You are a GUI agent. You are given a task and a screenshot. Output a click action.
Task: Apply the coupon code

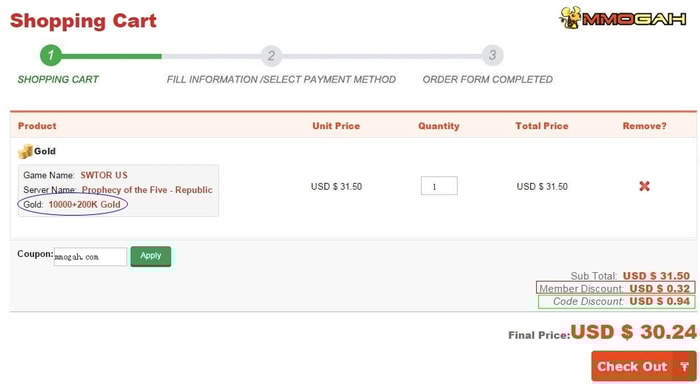pos(150,256)
